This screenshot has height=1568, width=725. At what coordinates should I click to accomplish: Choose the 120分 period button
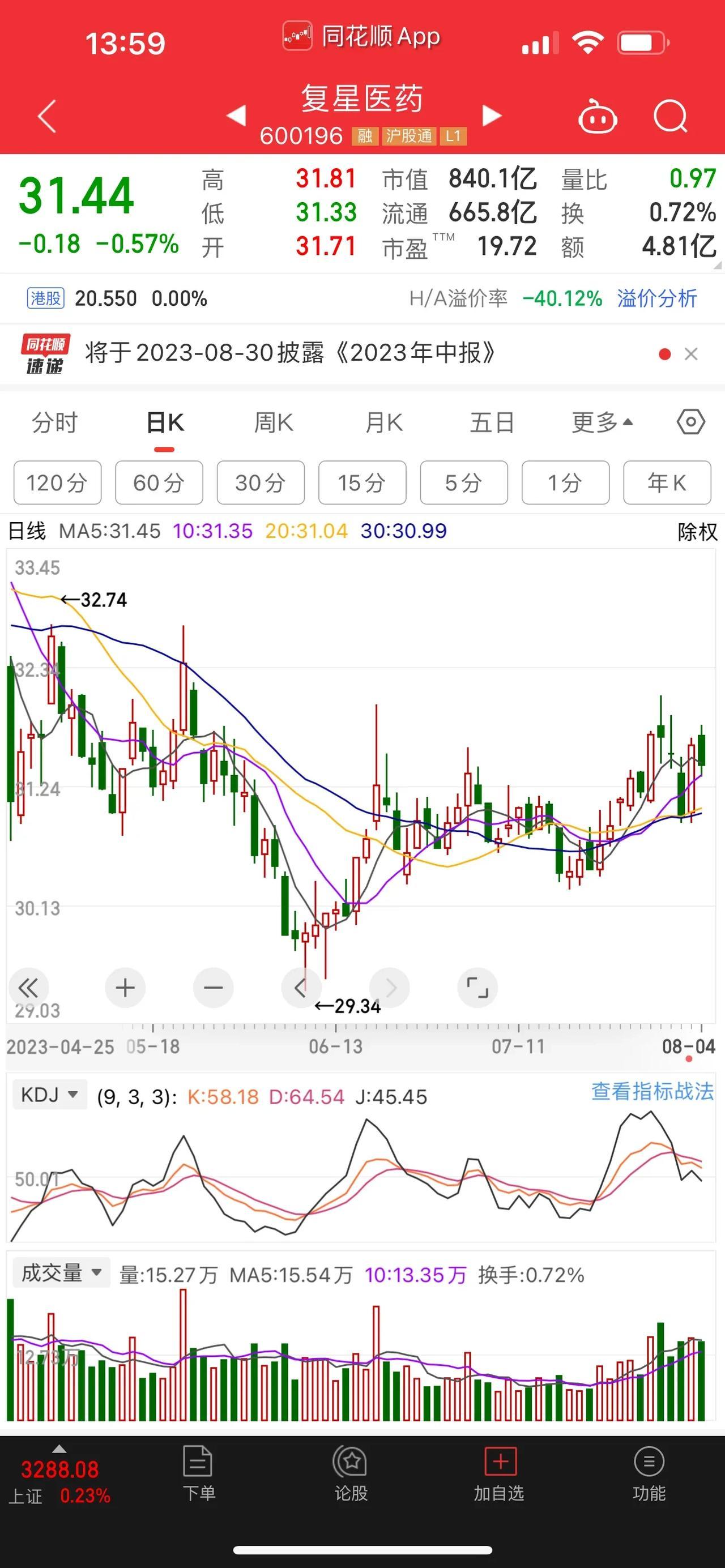pos(57,482)
